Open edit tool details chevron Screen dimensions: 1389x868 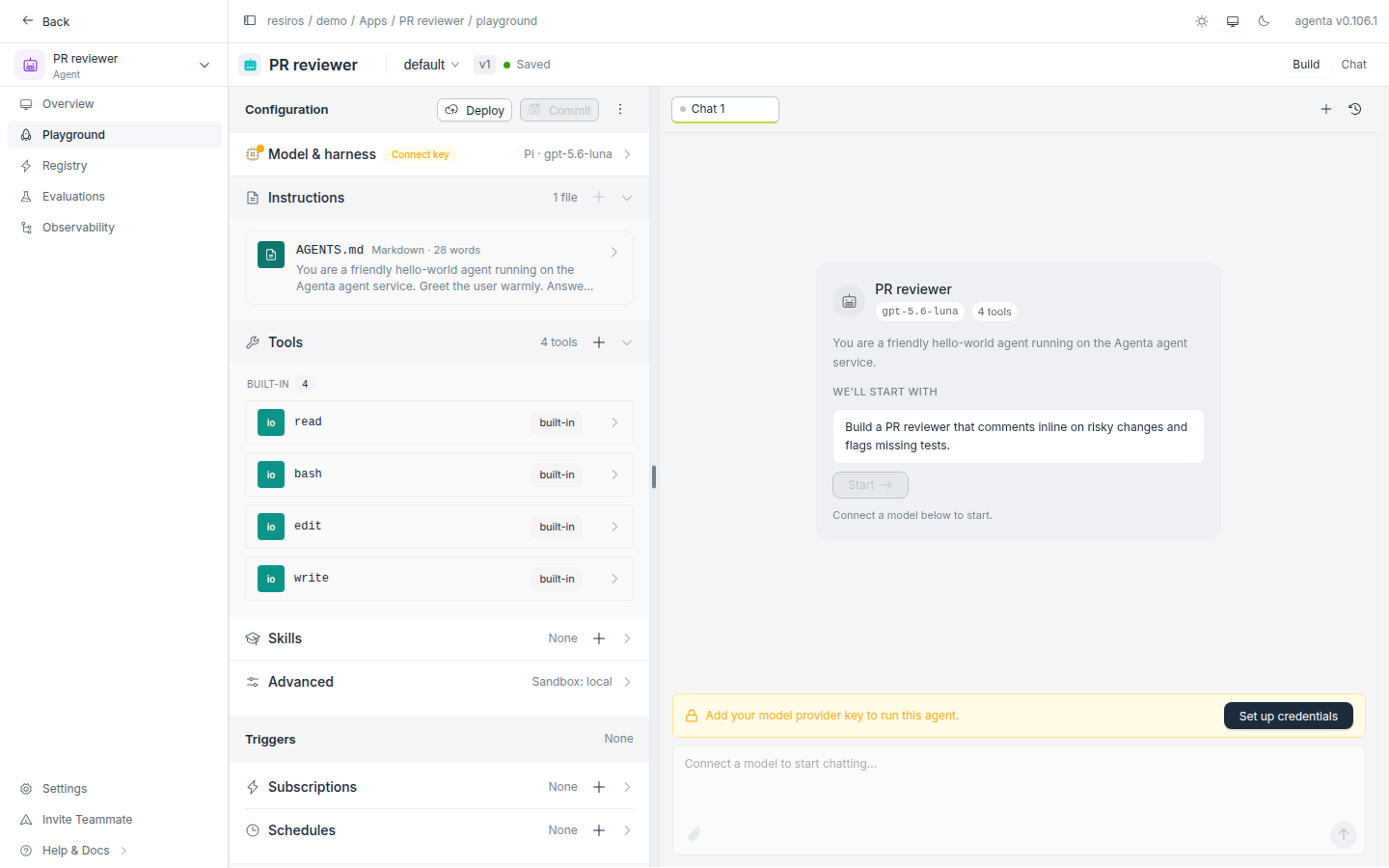pos(614,527)
